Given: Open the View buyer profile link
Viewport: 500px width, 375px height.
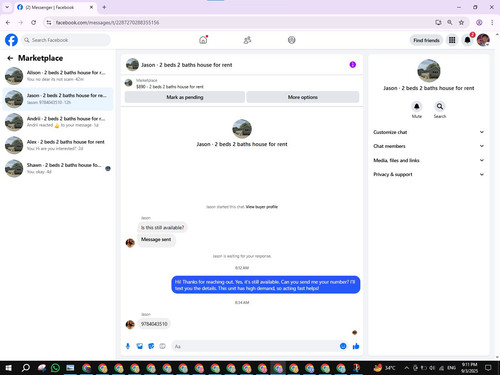Looking at the screenshot, I should point(262,207).
